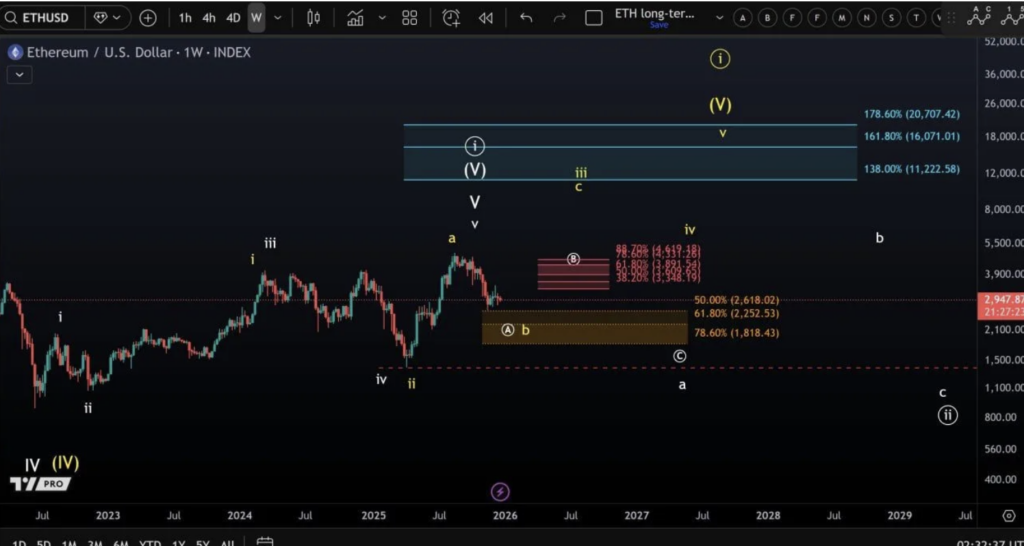Viewport: 1024px width, 546px height.
Task: Switch to the 1h timeframe
Action: point(185,18)
